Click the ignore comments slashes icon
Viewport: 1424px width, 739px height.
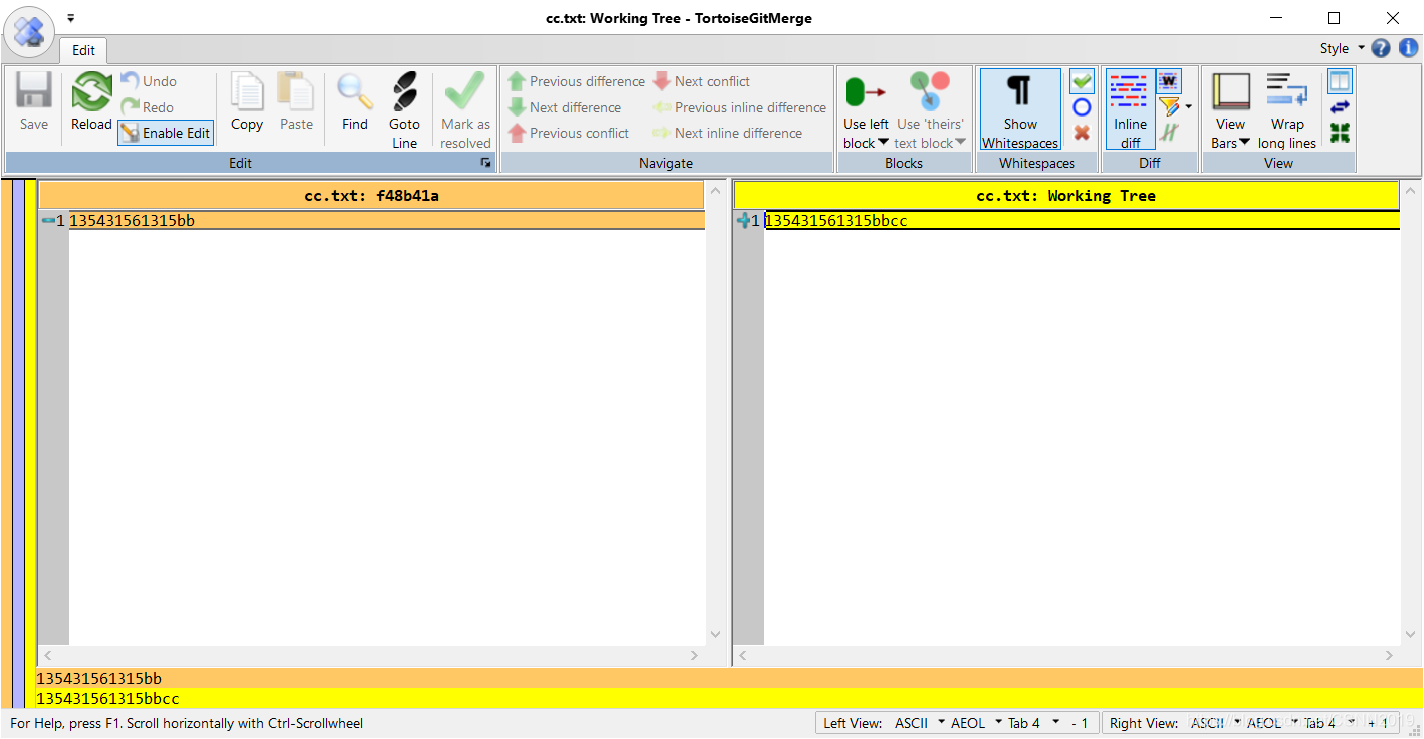point(1168,133)
